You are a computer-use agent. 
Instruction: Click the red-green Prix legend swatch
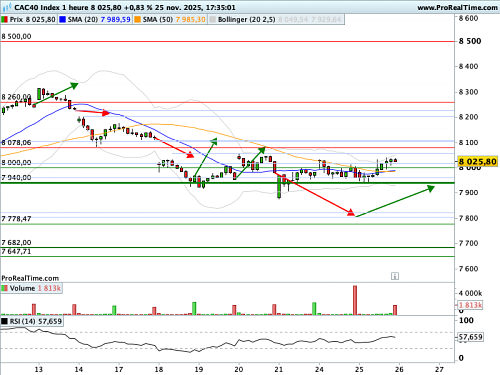point(4,20)
